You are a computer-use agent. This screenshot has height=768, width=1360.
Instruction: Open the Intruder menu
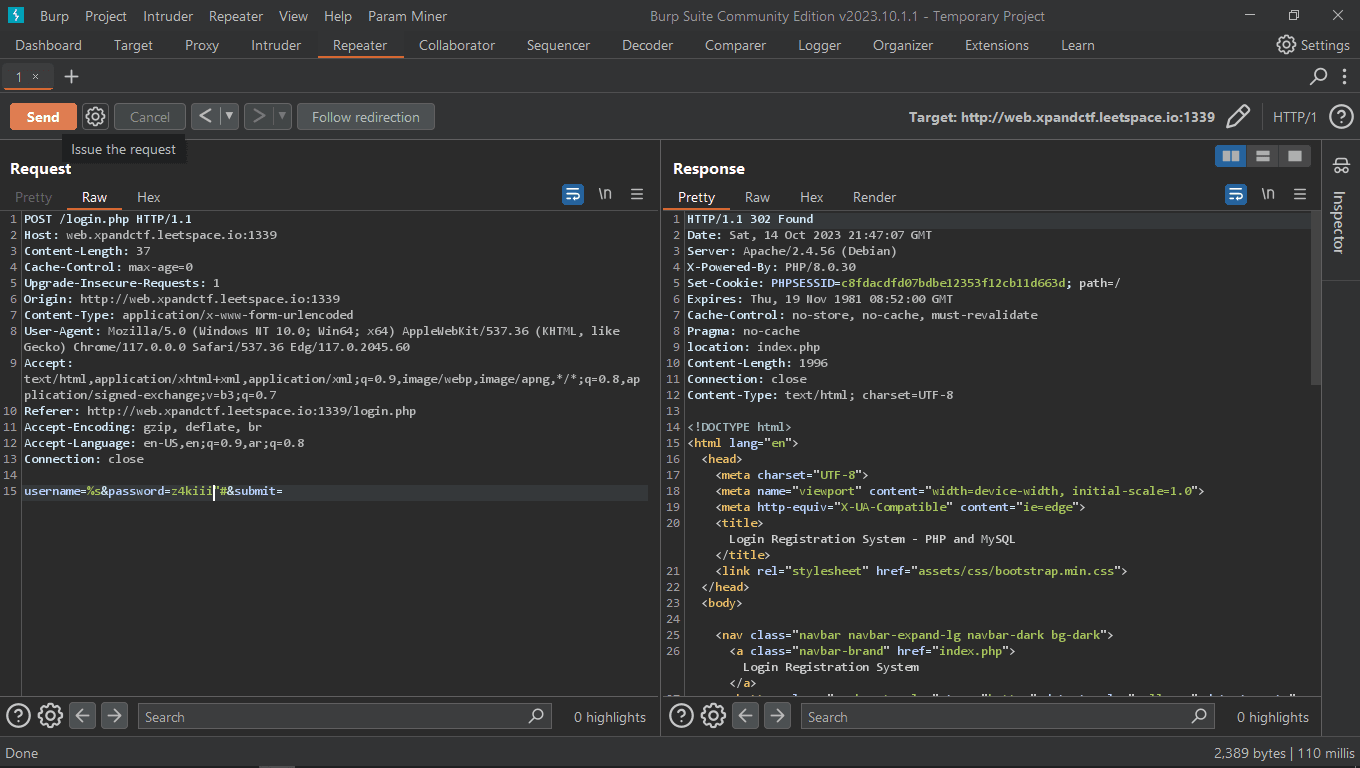click(x=168, y=16)
